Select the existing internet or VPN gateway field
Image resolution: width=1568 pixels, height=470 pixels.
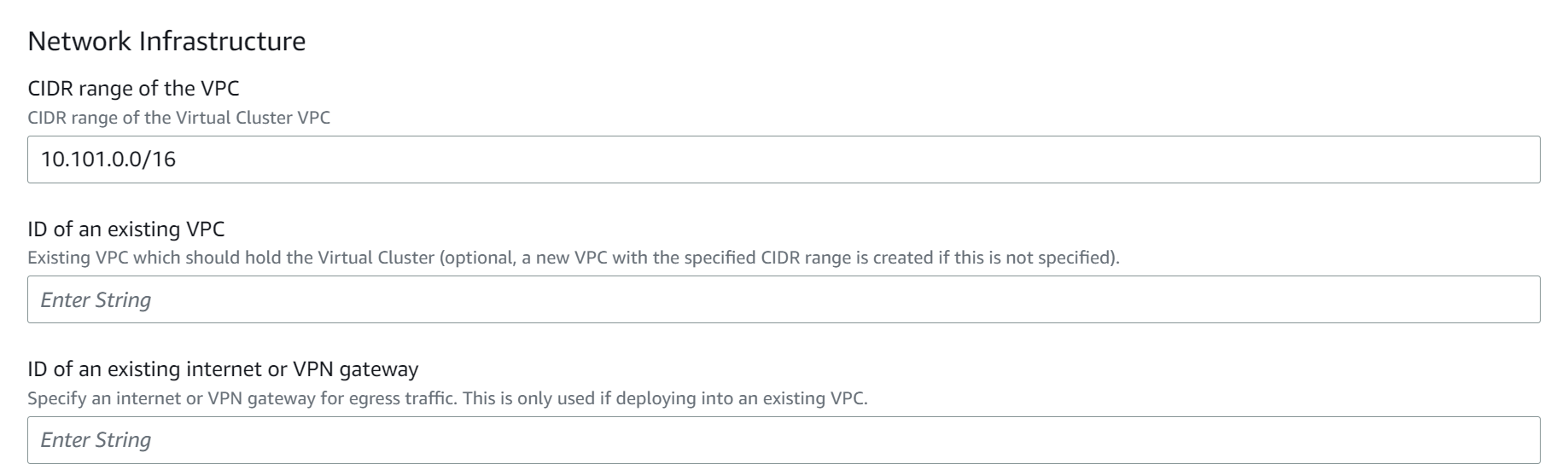tap(784, 440)
